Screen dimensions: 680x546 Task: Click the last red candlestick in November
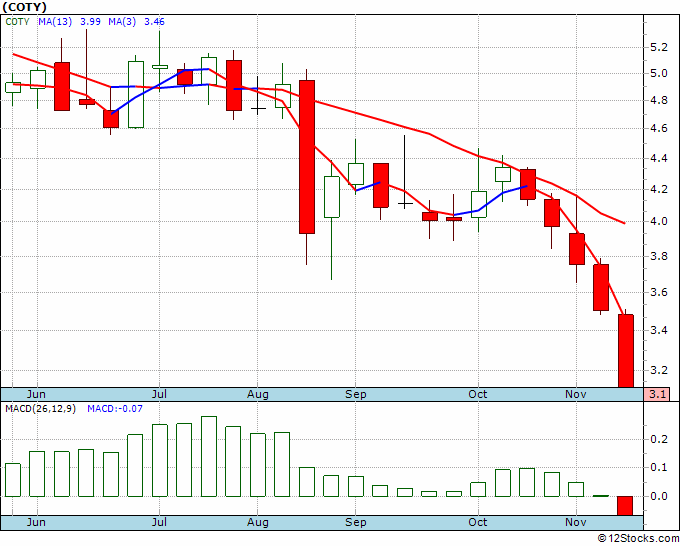(625, 351)
